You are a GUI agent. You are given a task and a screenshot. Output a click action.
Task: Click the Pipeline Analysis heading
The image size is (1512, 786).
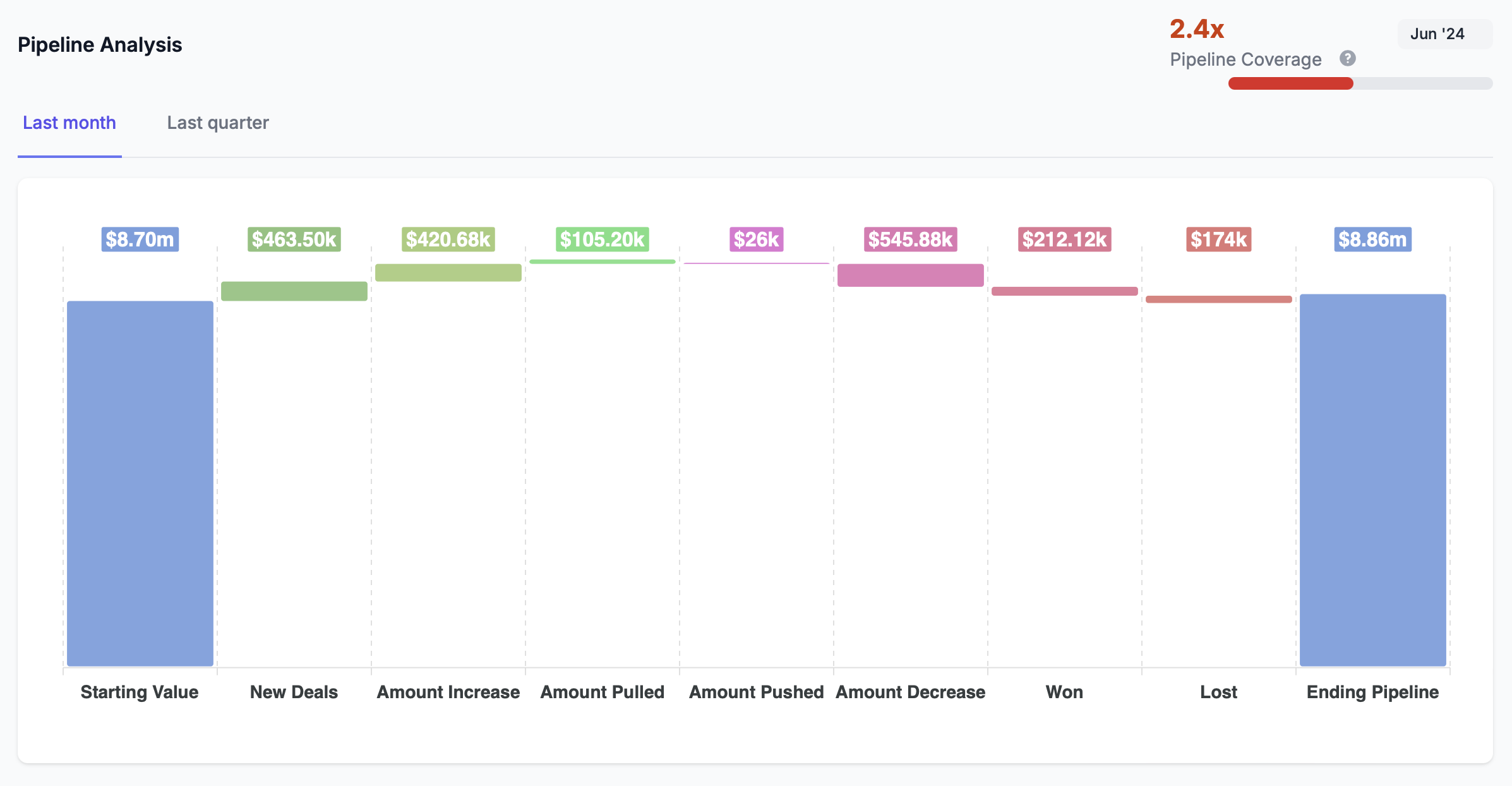[x=100, y=44]
